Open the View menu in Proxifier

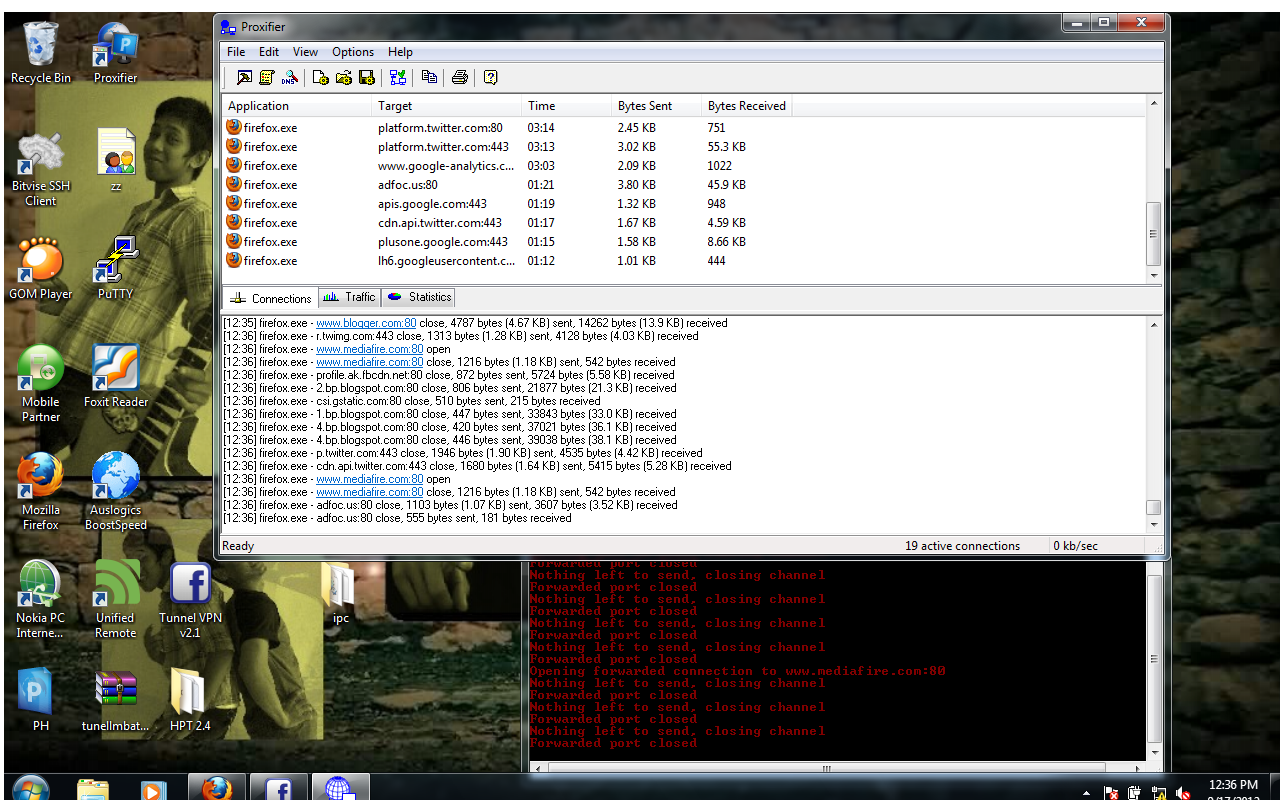[x=305, y=52]
